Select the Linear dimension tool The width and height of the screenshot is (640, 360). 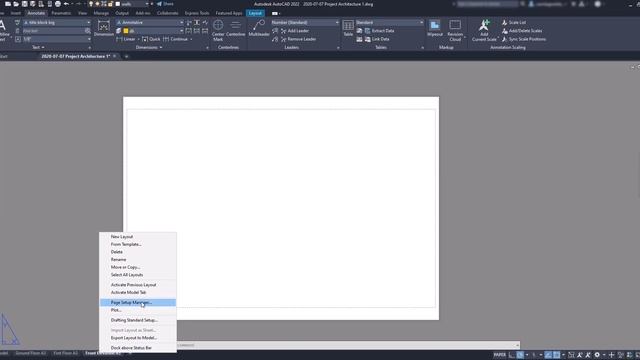click(126, 39)
